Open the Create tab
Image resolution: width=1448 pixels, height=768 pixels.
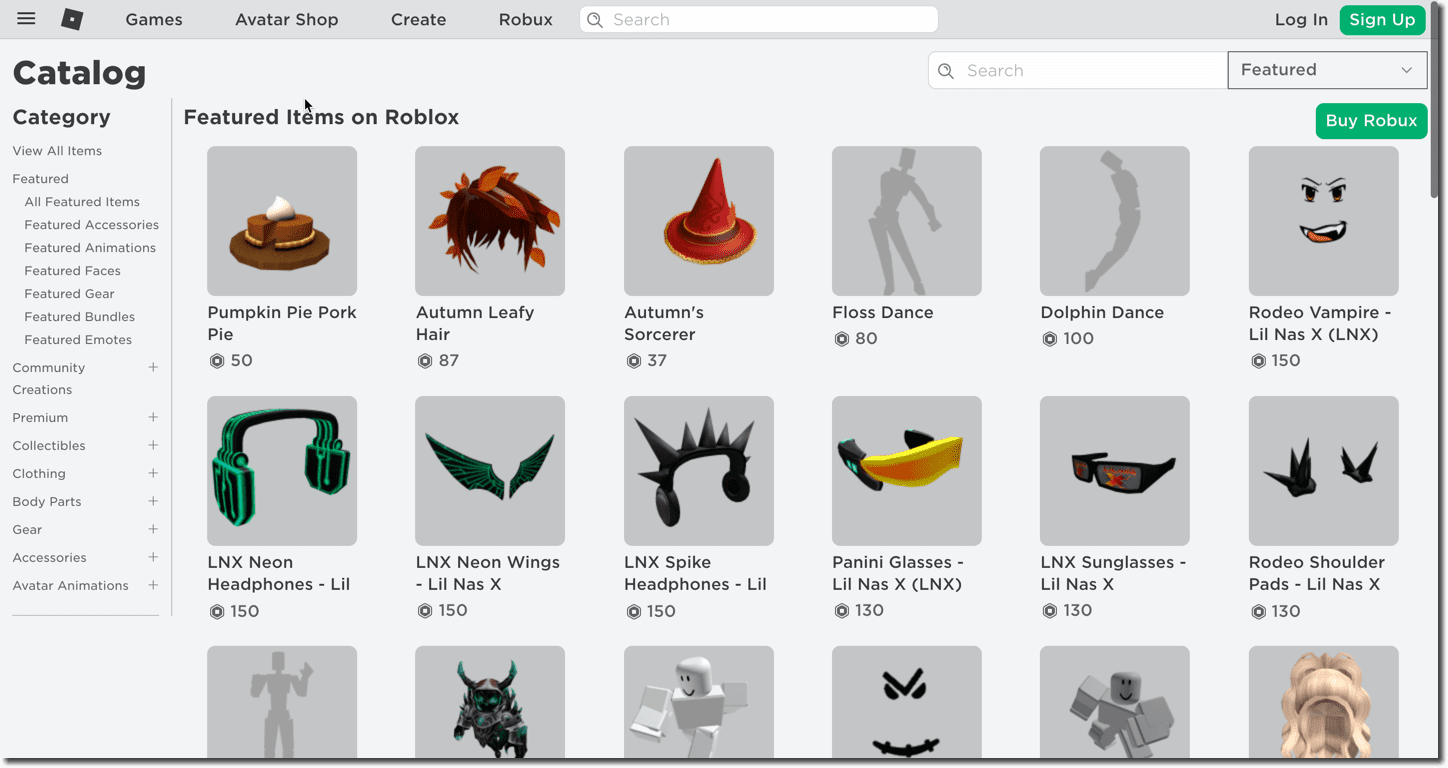tap(418, 20)
